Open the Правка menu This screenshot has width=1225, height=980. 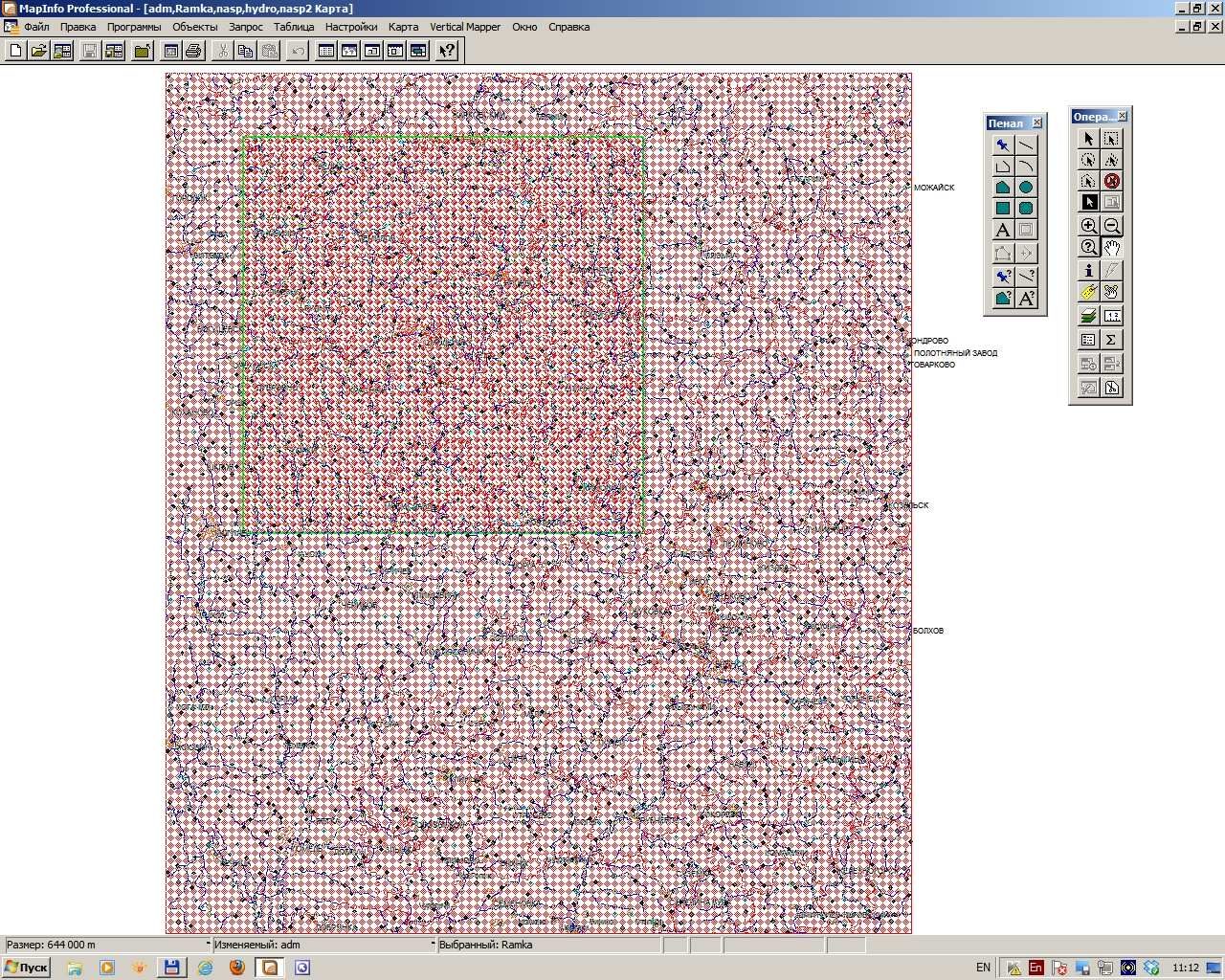pyautogui.click(x=78, y=27)
